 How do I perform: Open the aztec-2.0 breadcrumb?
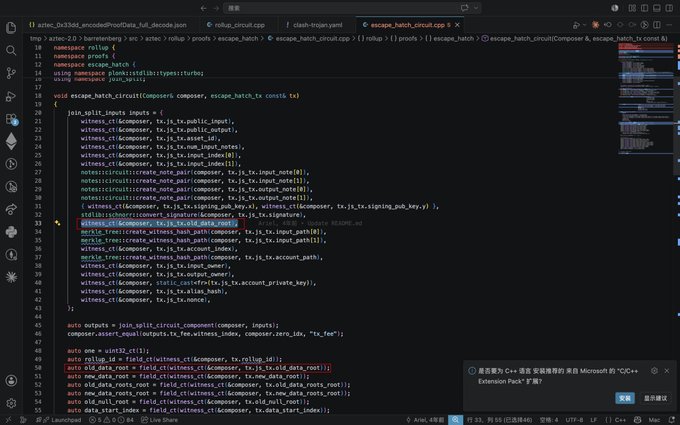pos(62,39)
